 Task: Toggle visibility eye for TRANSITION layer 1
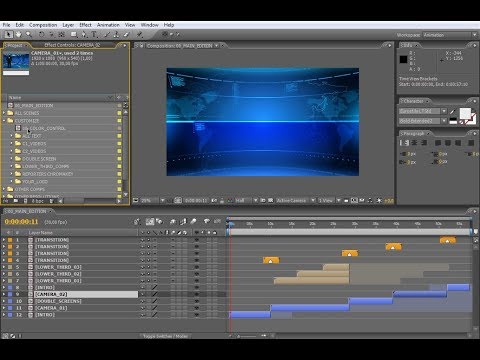(197, 240)
